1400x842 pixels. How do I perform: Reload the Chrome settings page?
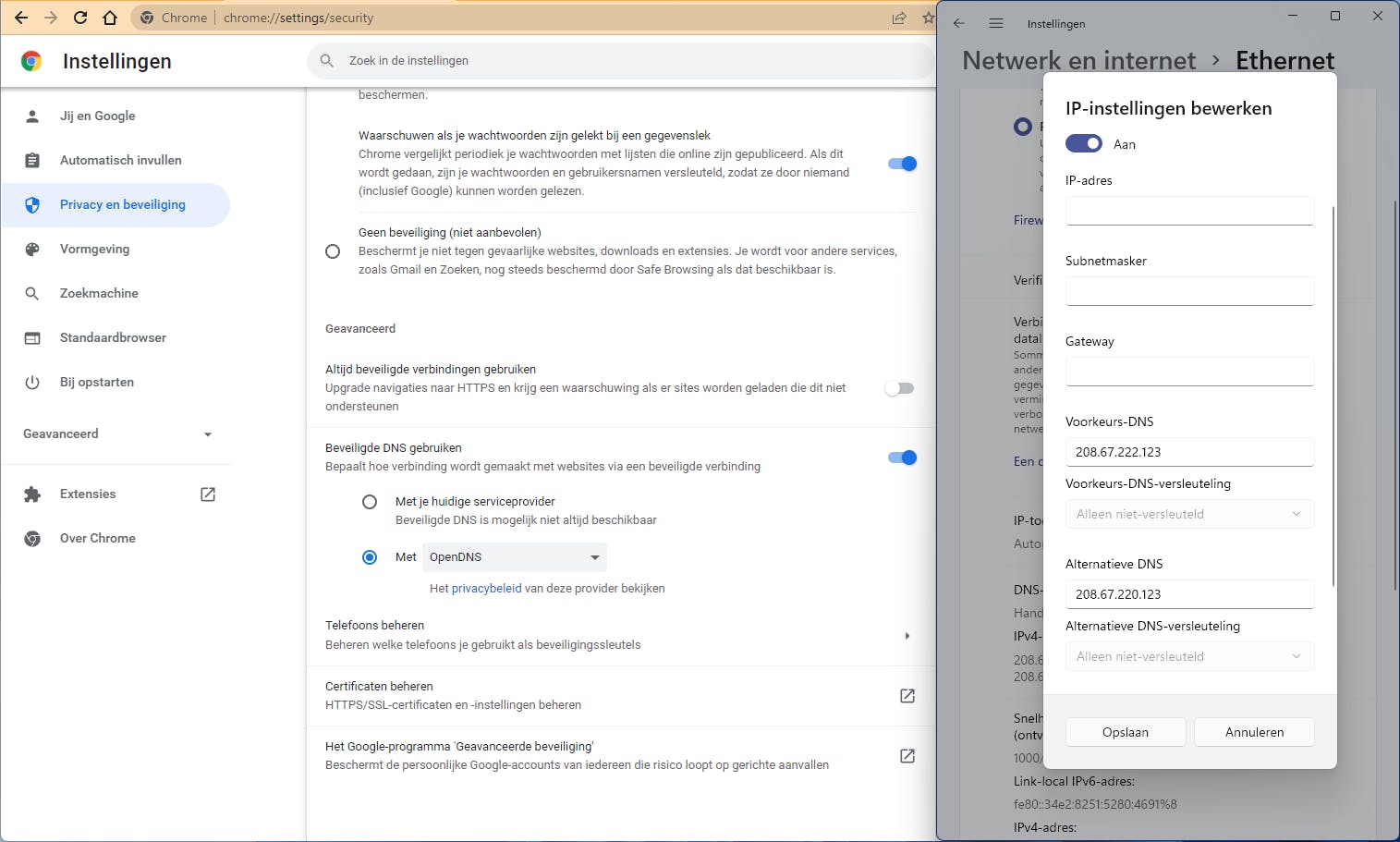80,18
